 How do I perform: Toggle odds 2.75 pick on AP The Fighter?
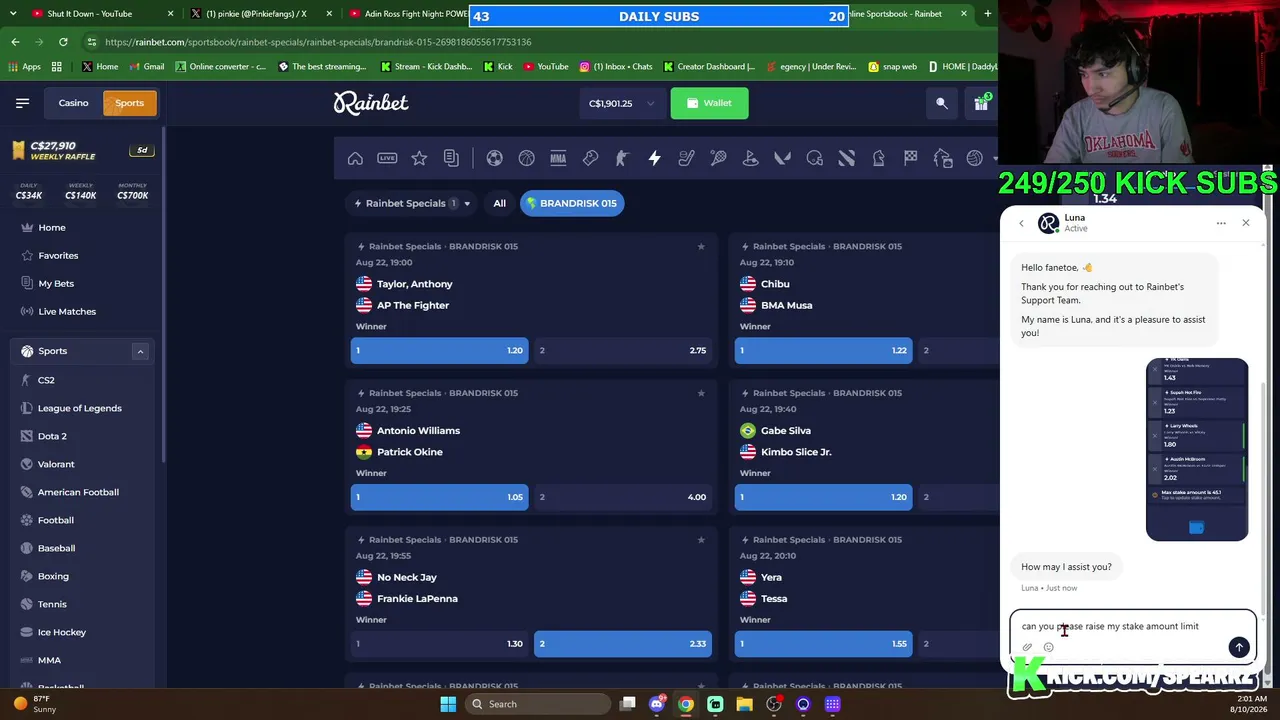point(623,350)
